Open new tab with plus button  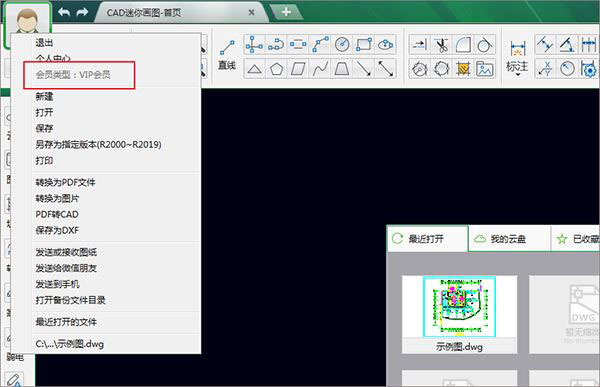pos(286,12)
